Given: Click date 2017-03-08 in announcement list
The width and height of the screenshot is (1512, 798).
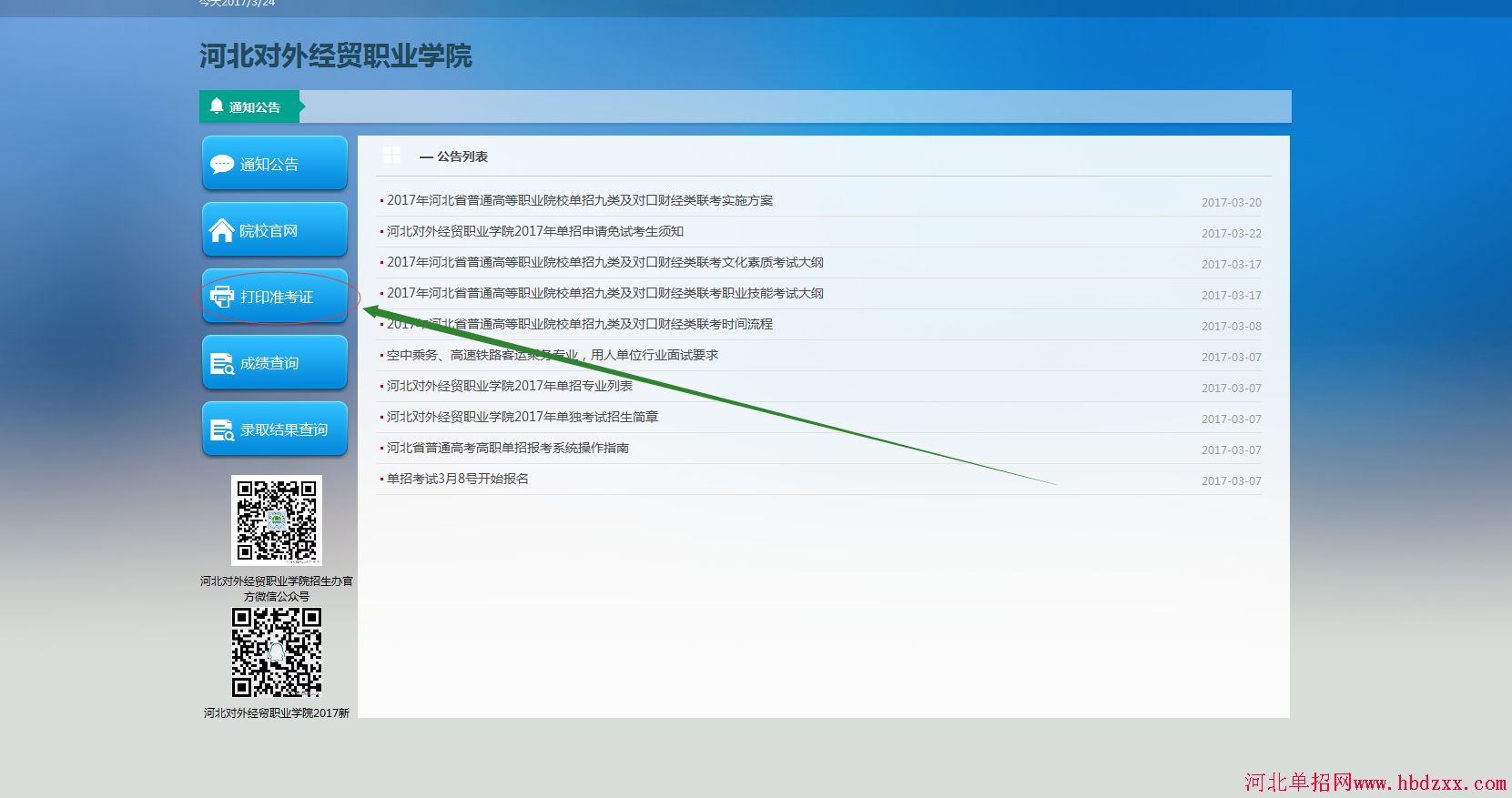Looking at the screenshot, I should (x=1232, y=327).
